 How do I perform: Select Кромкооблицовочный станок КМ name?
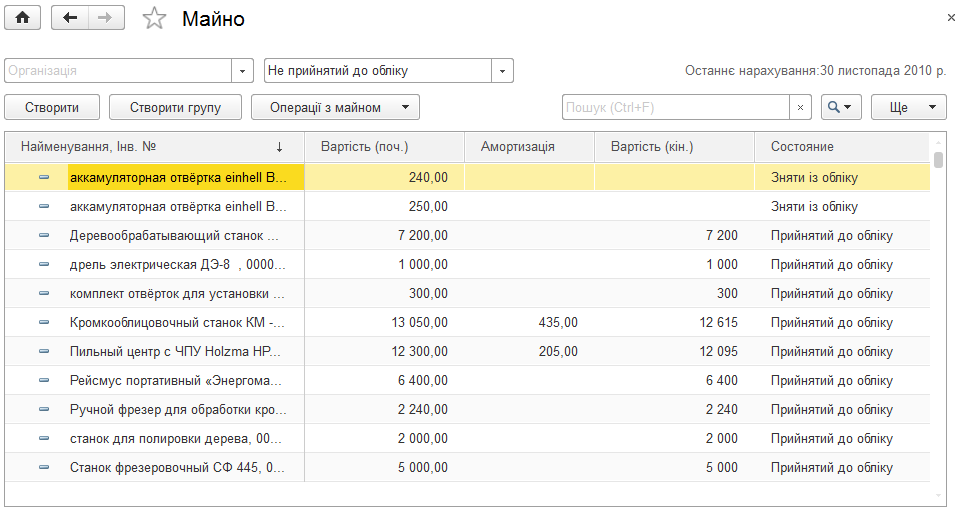point(177,323)
